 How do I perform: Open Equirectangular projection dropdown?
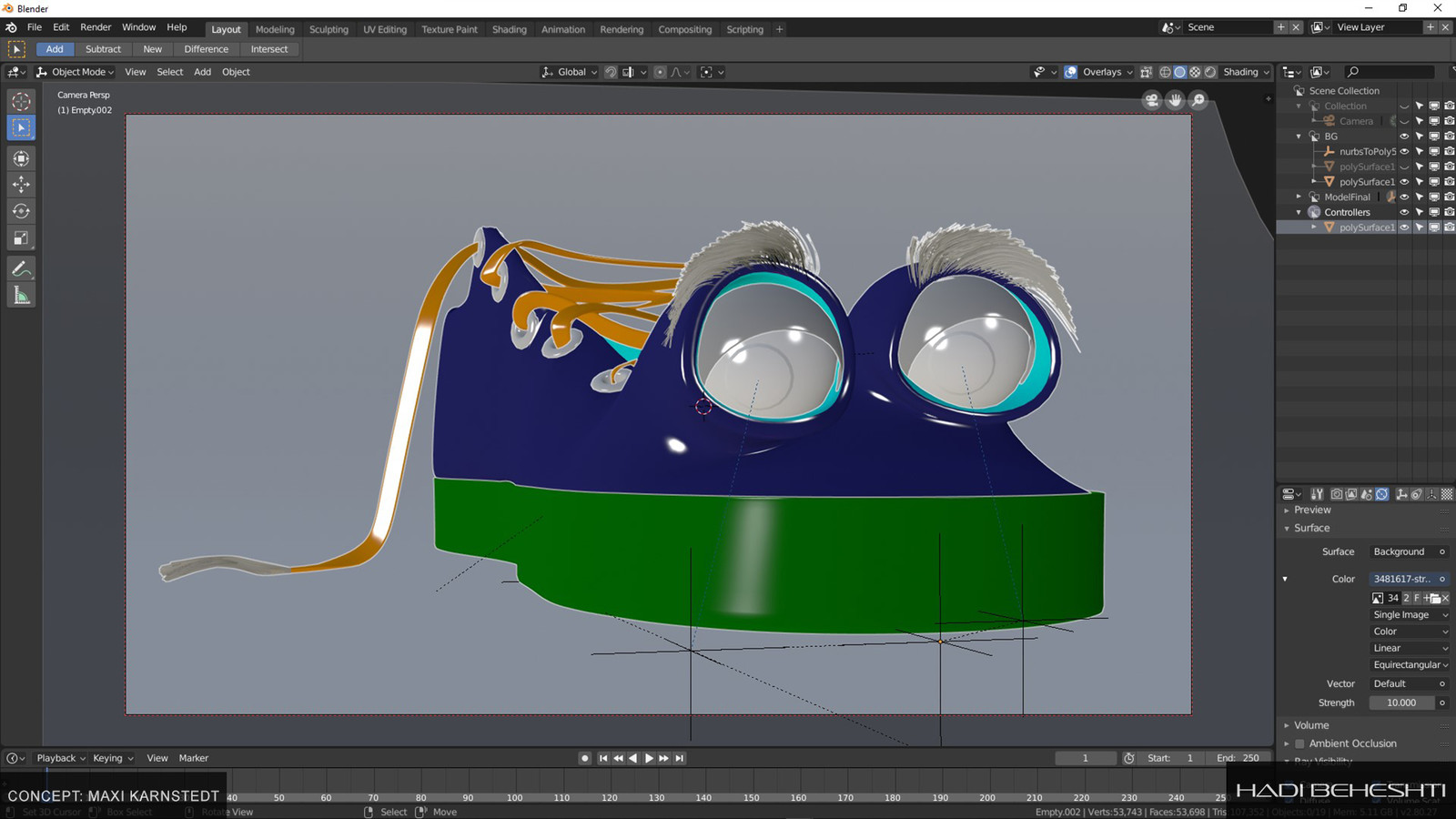point(1410,665)
